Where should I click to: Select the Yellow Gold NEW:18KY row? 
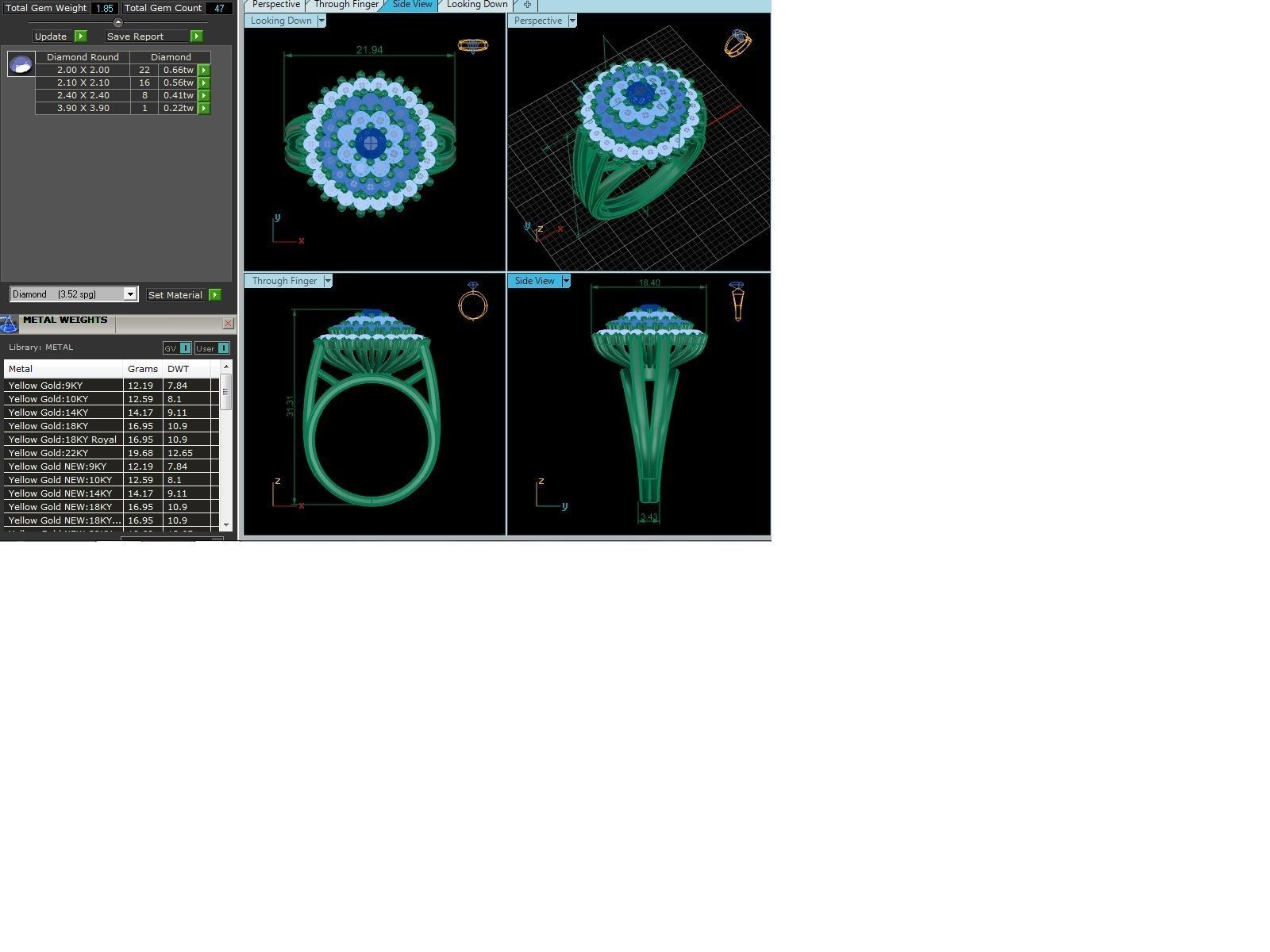111,507
